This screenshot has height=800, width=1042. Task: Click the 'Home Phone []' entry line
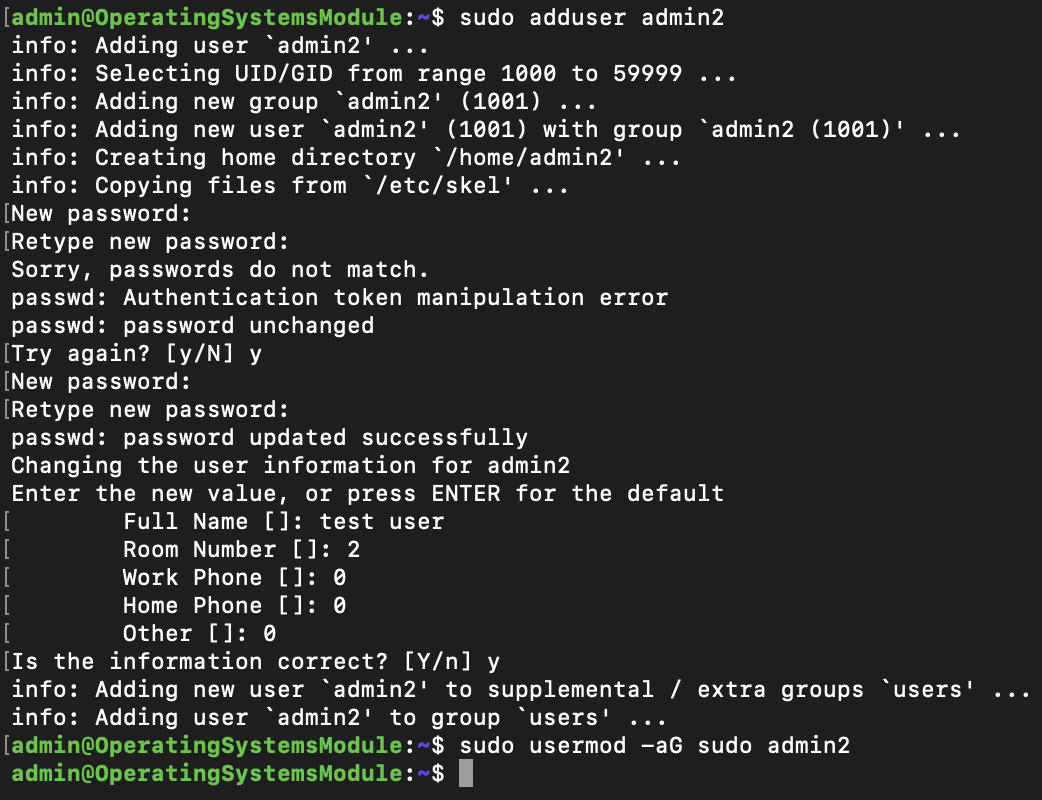coord(234,605)
